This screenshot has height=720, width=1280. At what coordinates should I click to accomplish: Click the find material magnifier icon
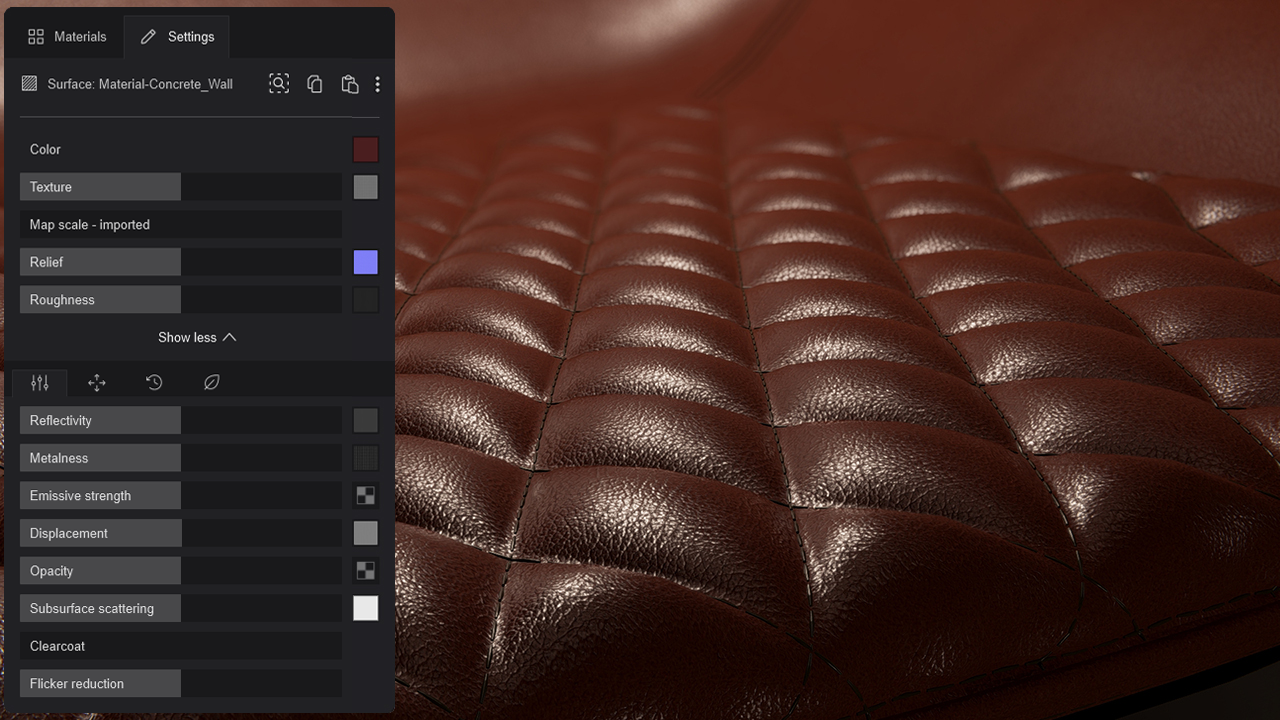(x=279, y=84)
